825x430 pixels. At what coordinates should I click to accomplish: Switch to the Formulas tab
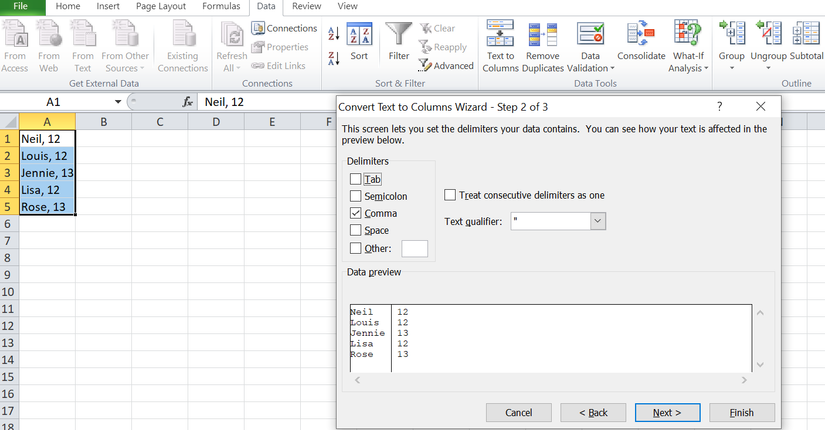221,6
